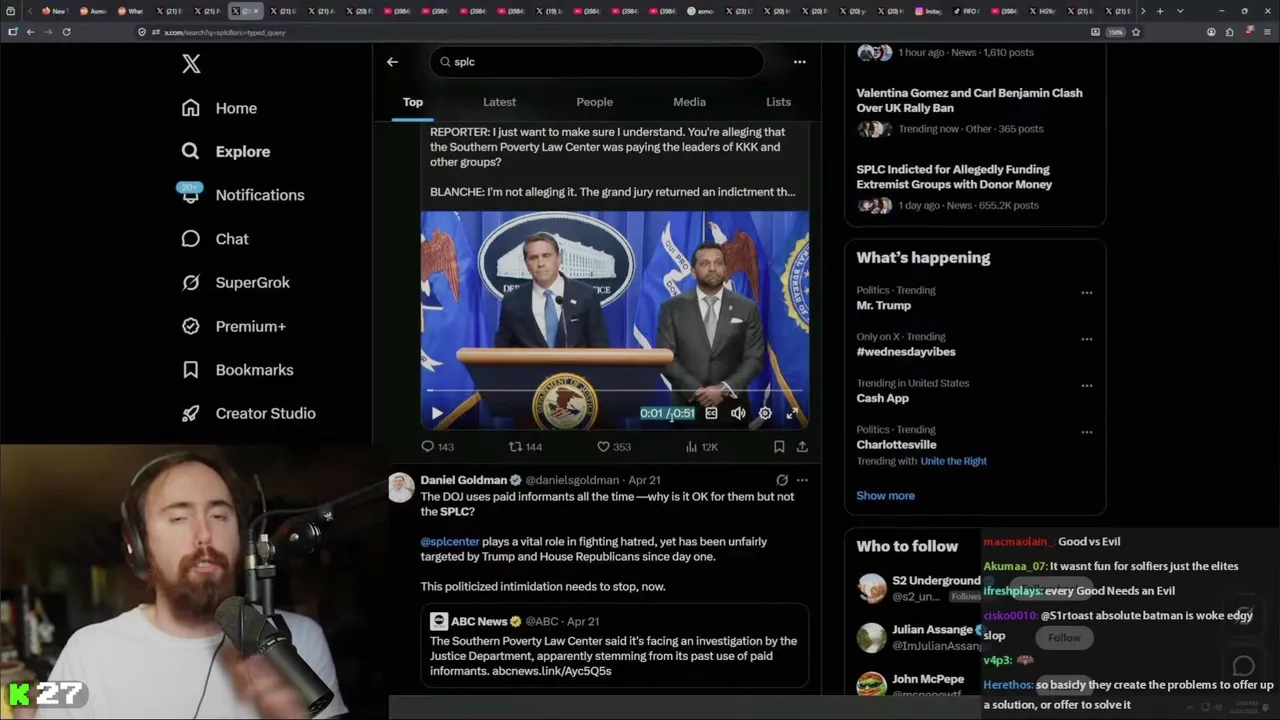This screenshot has height=720, width=1280.
Task: Open more options on Goldman post
Action: [x=802, y=480]
